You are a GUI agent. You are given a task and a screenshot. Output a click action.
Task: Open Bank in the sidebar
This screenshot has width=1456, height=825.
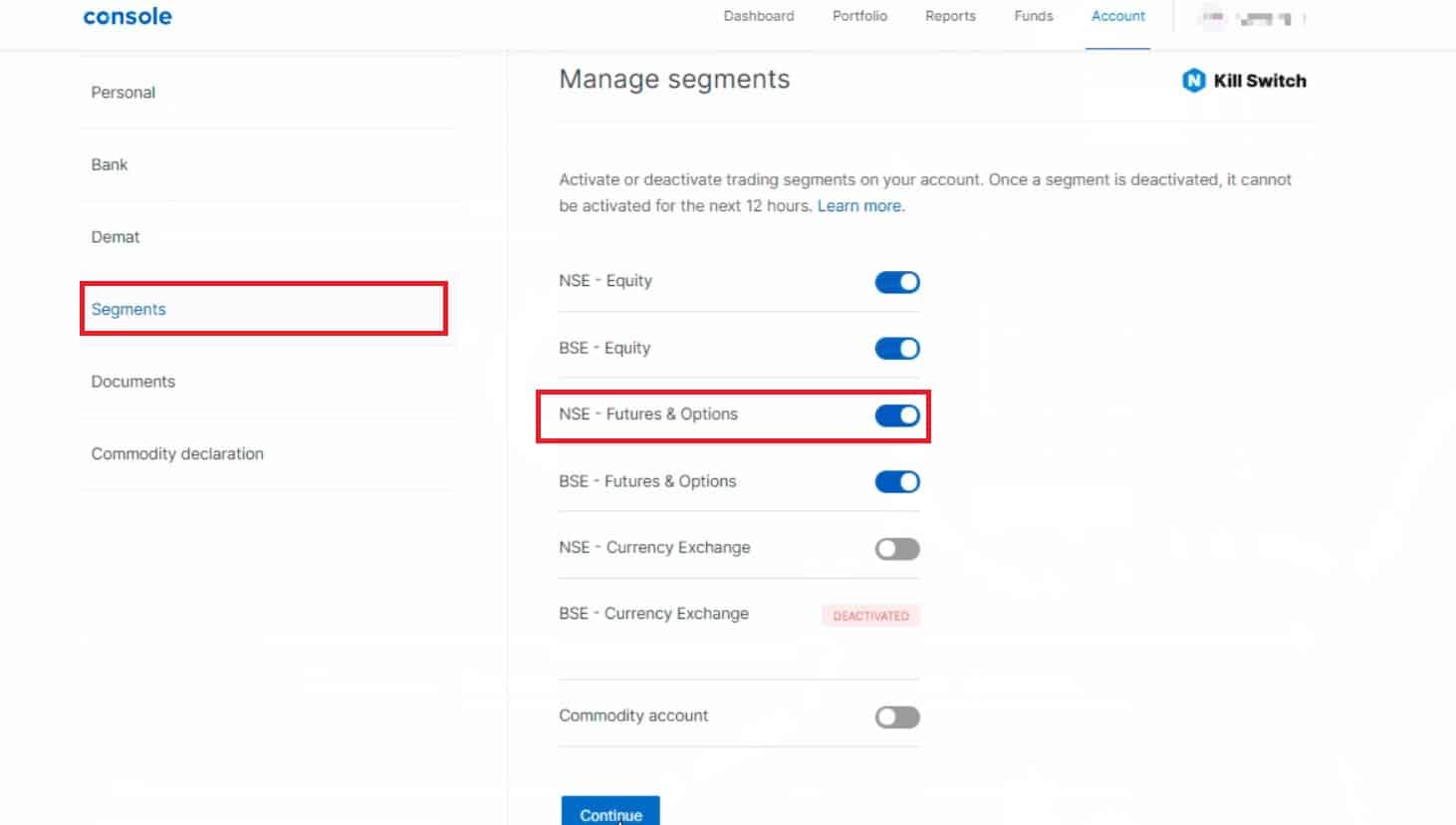[x=269, y=164]
